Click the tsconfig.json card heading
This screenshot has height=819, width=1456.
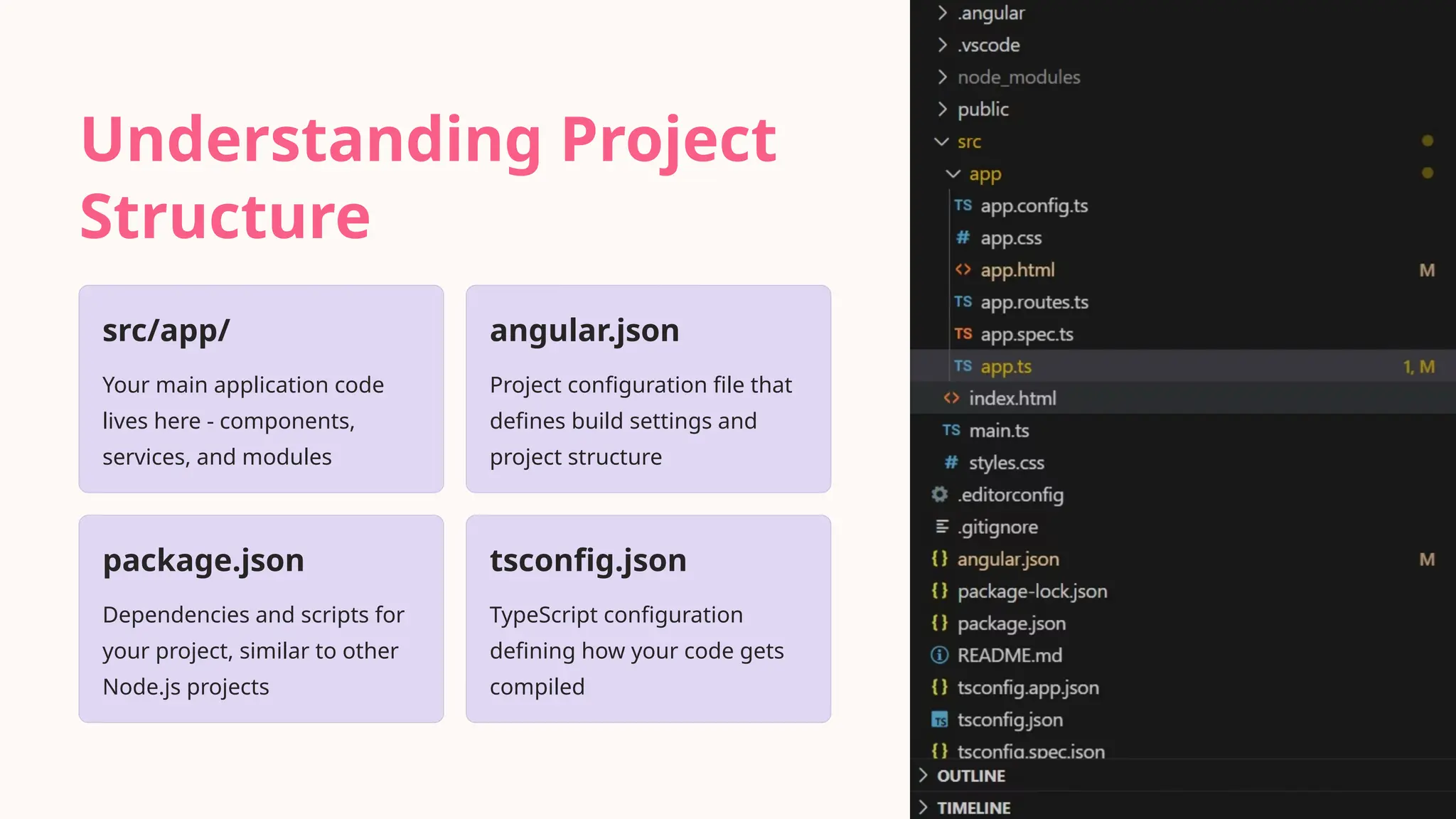588,560
